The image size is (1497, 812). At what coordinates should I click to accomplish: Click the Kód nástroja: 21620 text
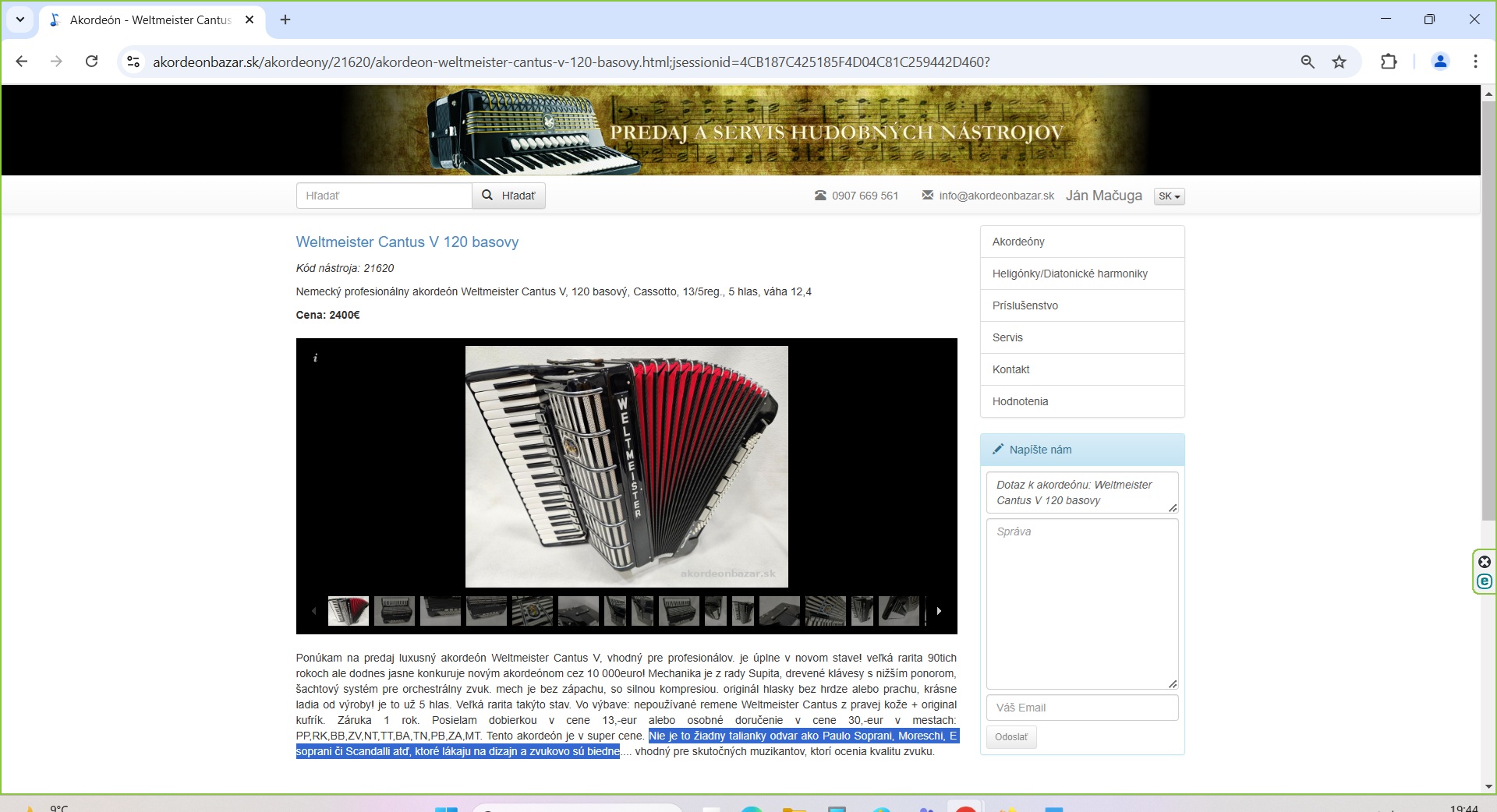pyautogui.click(x=345, y=268)
